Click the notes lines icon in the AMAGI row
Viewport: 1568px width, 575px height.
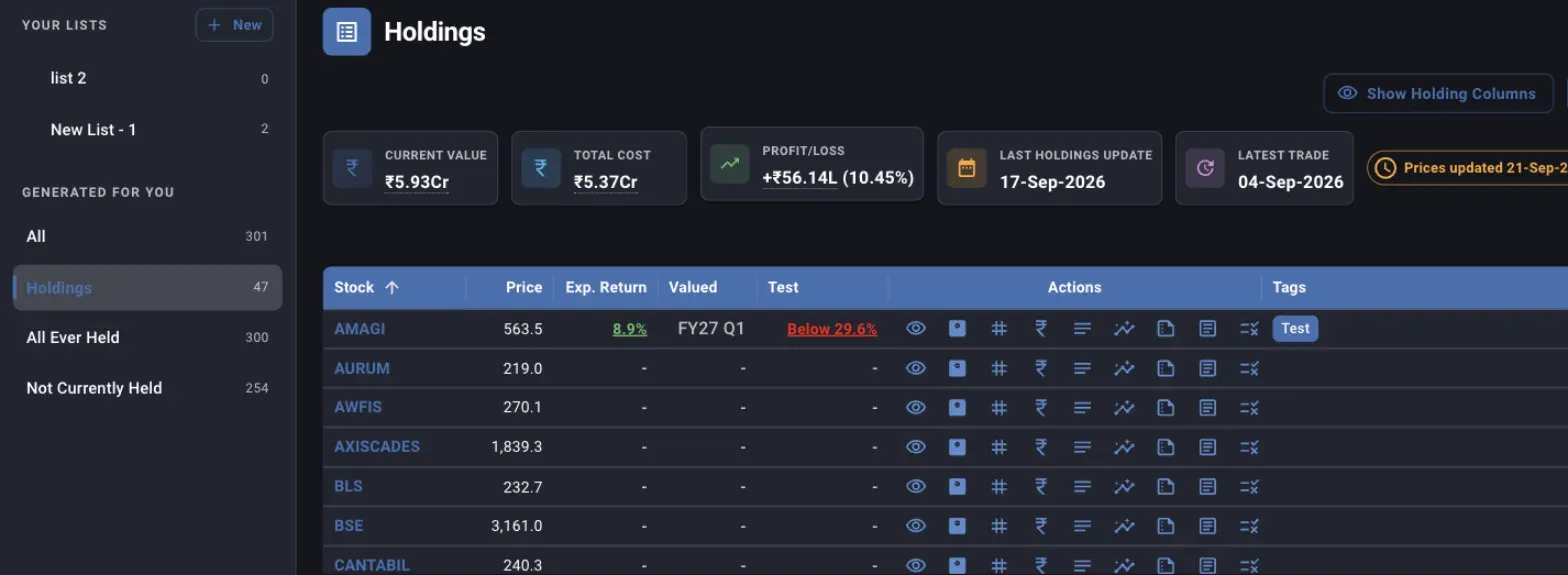pos(1082,328)
